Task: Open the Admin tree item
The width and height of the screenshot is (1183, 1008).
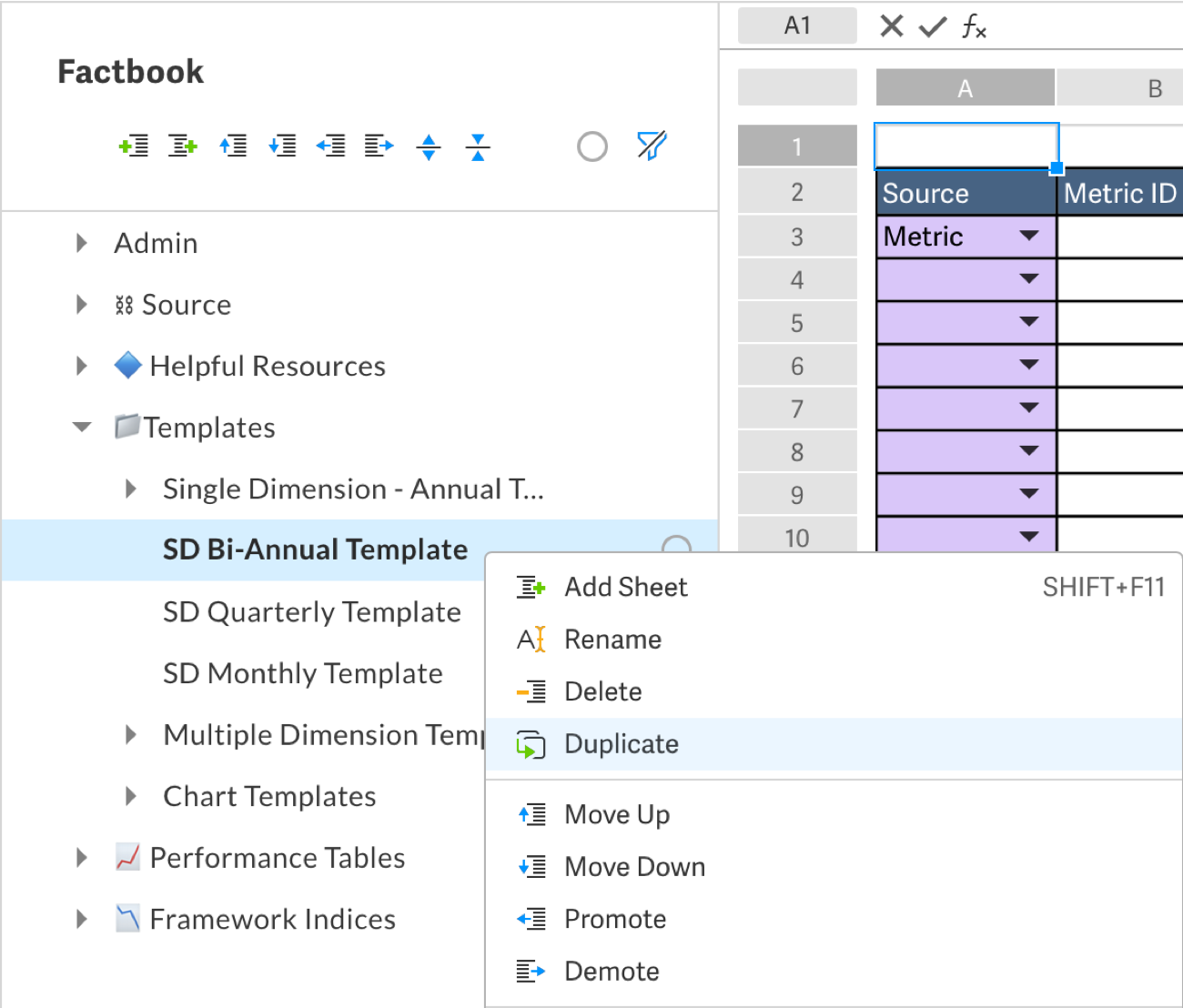Action: pos(156,243)
